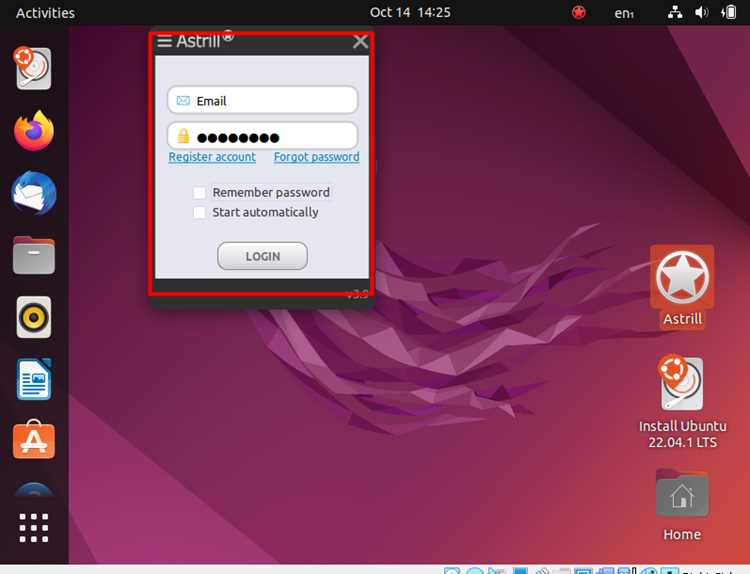750x574 pixels.
Task: Open the Forgot password link
Action: (316, 157)
